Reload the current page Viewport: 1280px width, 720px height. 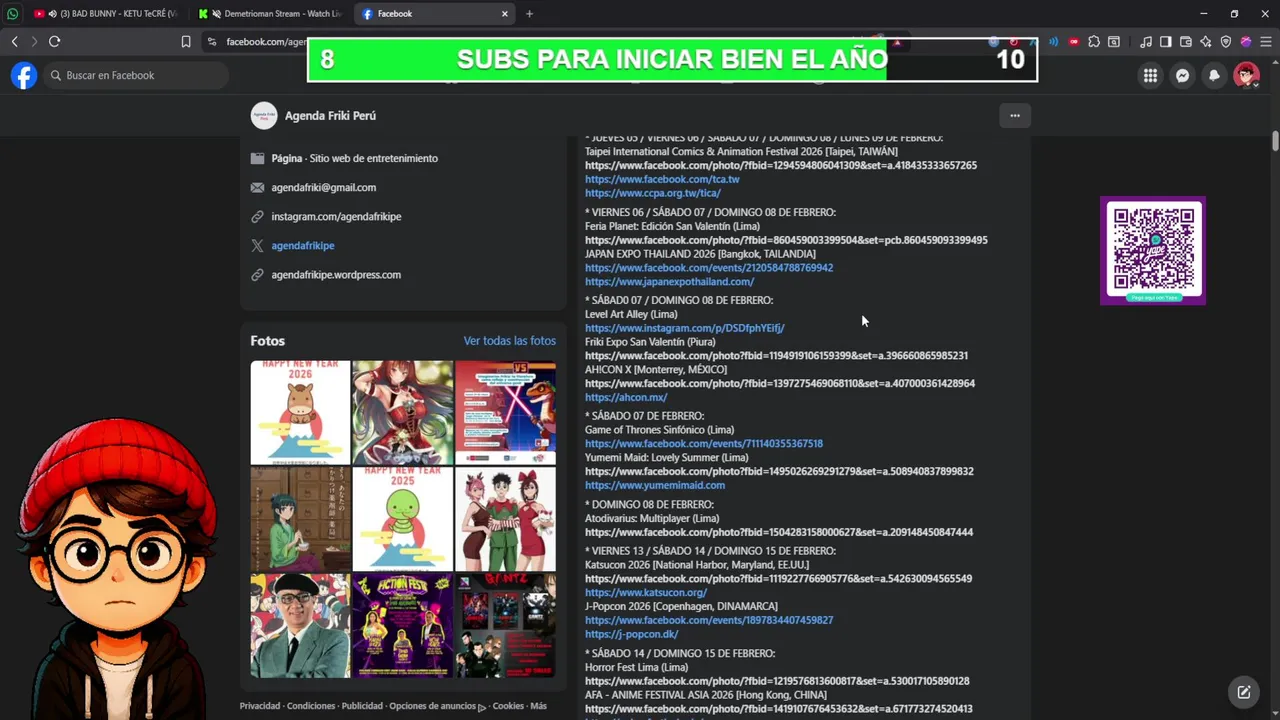click(x=55, y=42)
